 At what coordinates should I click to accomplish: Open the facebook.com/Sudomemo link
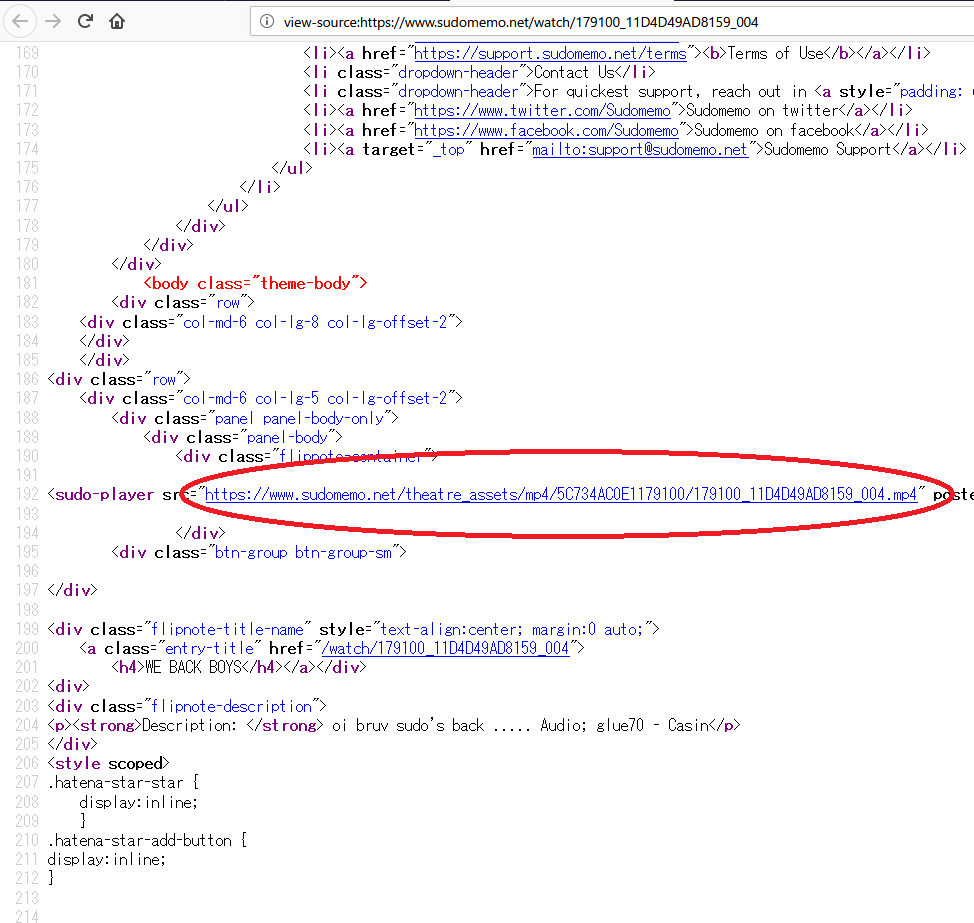pyautogui.click(x=546, y=130)
